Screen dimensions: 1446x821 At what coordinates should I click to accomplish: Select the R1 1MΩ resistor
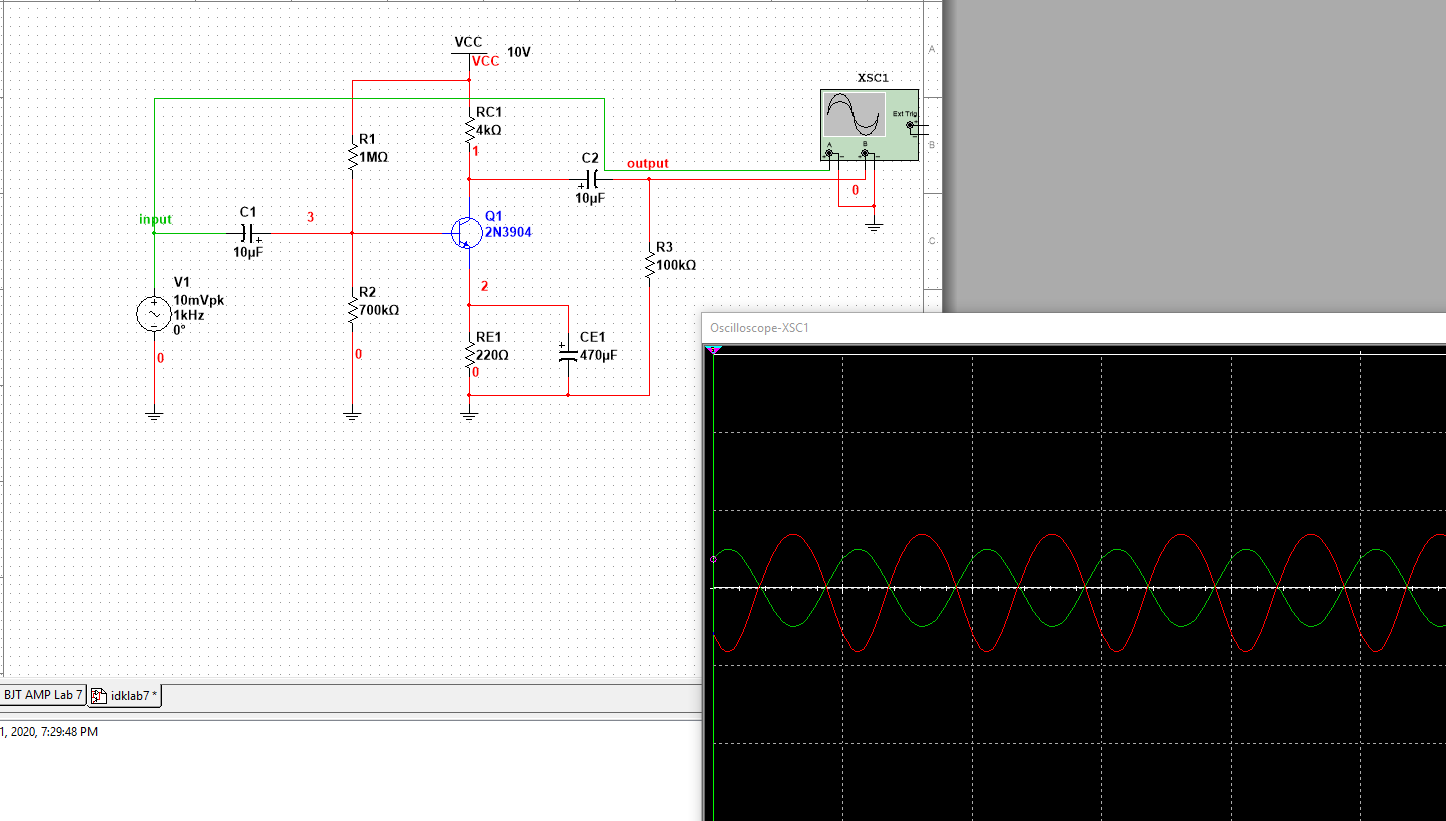(x=352, y=150)
